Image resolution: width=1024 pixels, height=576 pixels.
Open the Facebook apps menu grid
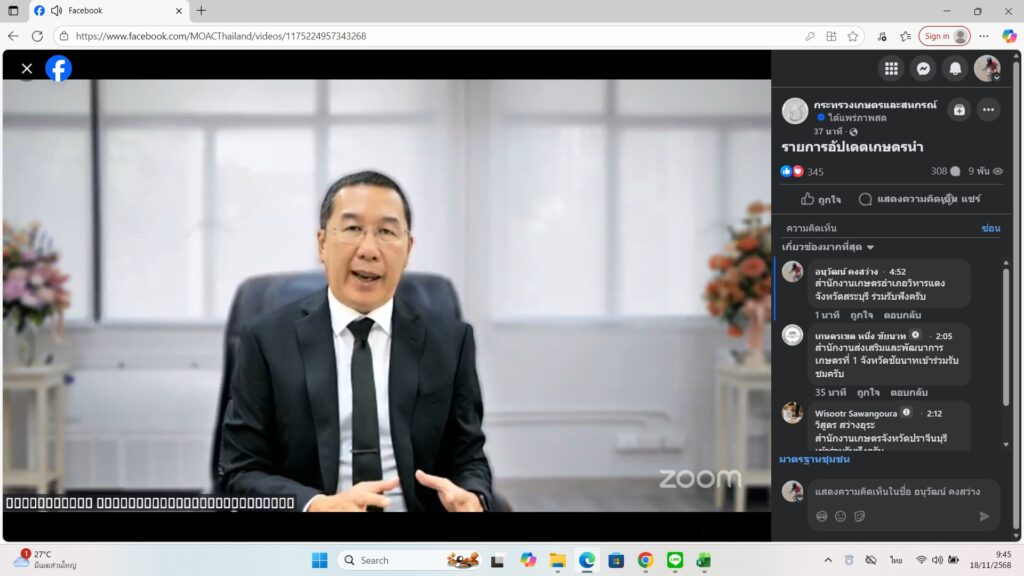[891, 68]
